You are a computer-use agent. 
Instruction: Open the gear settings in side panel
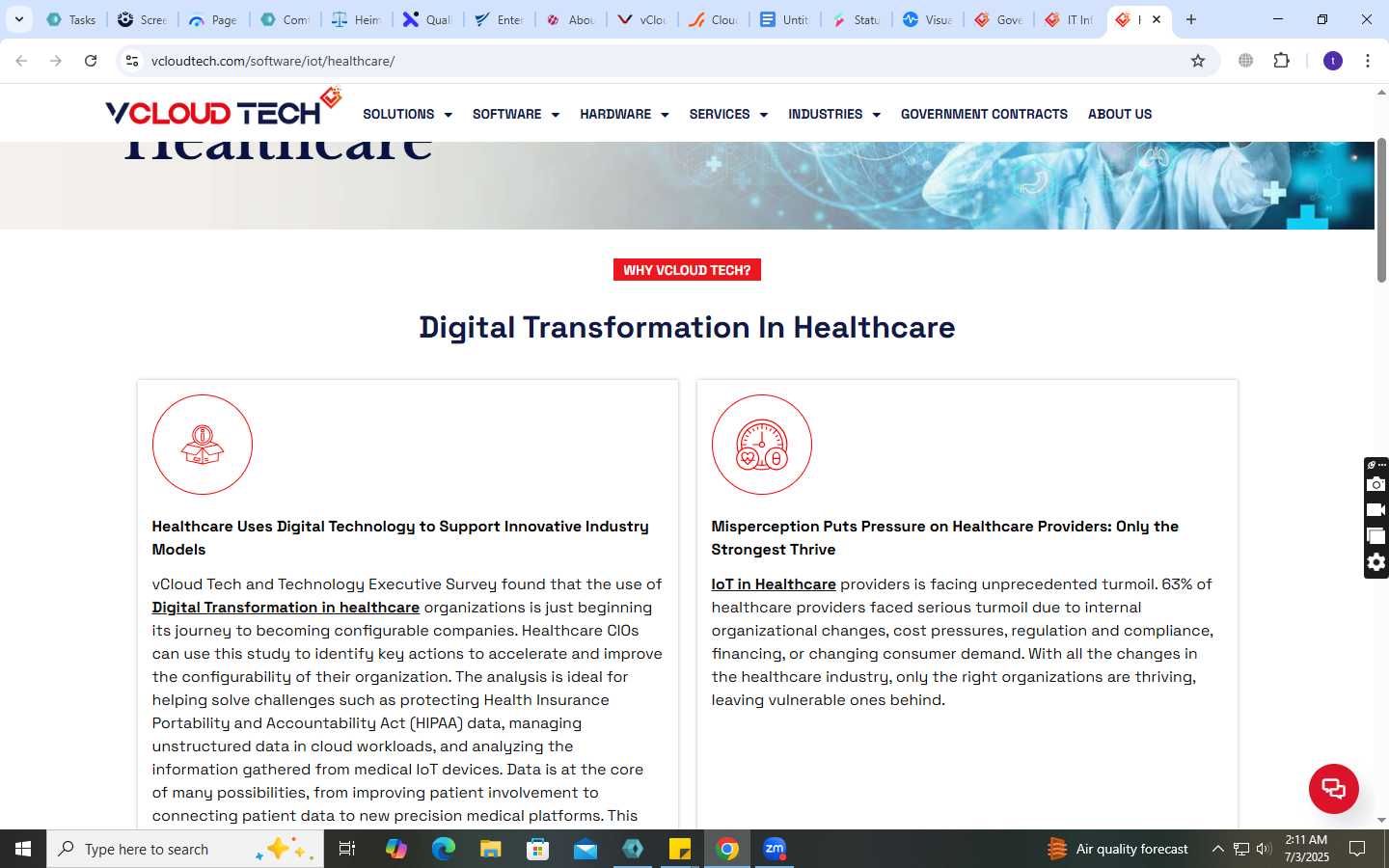pyautogui.click(x=1376, y=562)
